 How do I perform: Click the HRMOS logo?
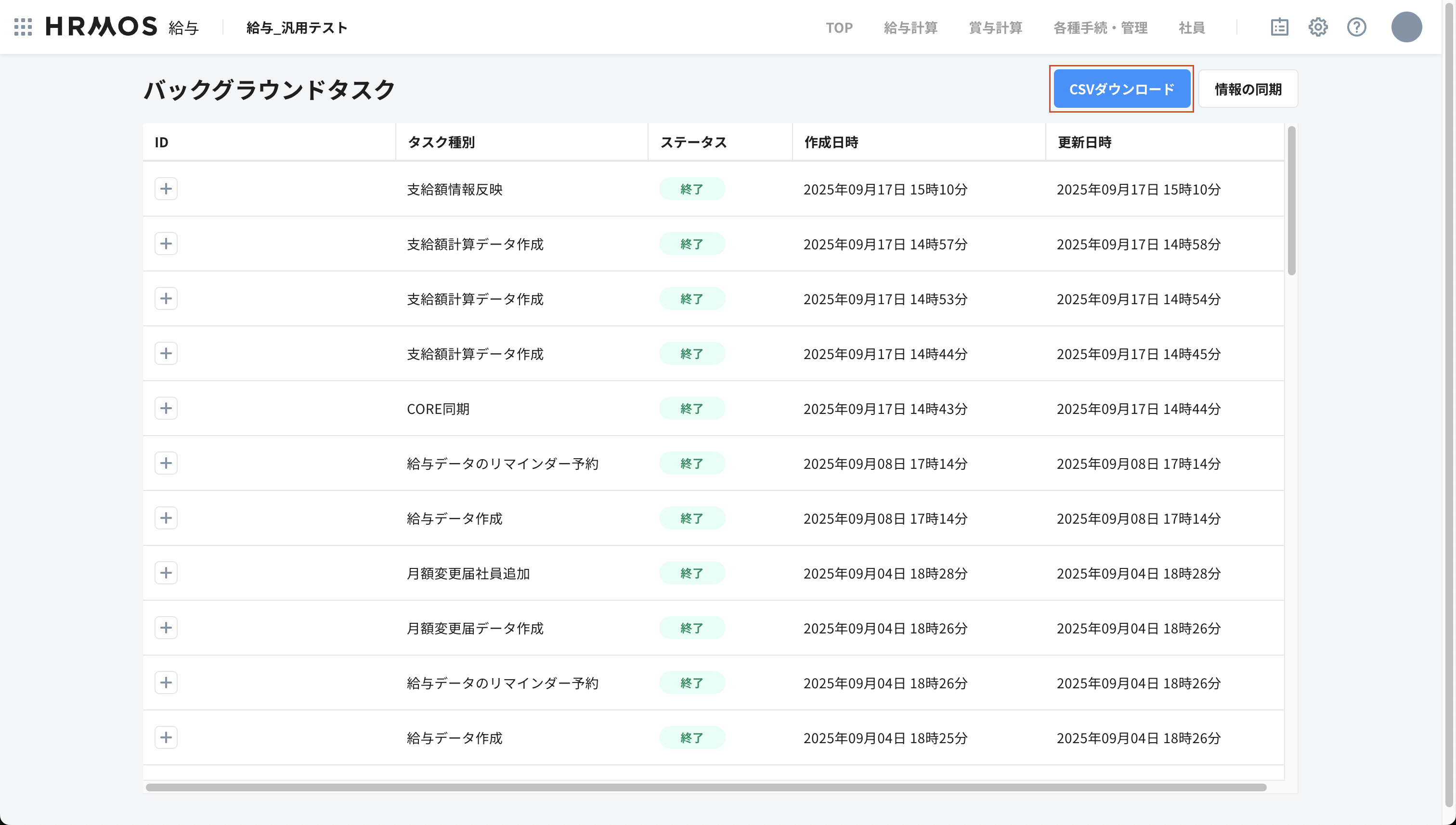coord(102,26)
